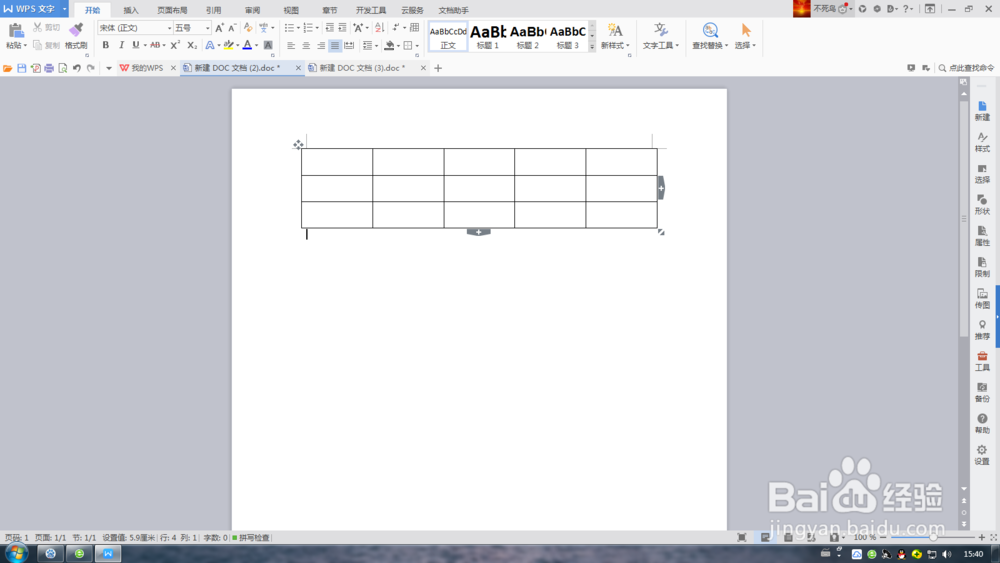The height and width of the screenshot is (563, 1000).
Task: Click the Copy icon
Action: coord(38,45)
